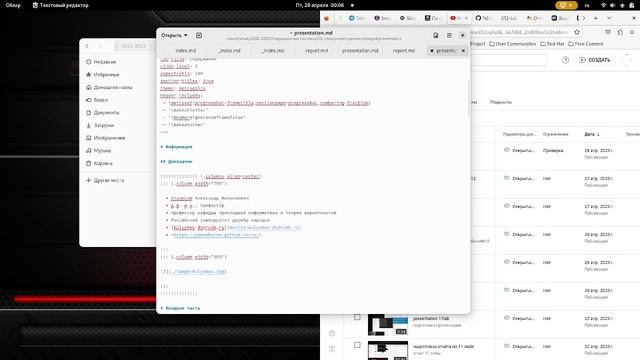Switch to the Telegram browser tab
This screenshot has width=640, height=360.
pyautogui.click(x=357, y=18)
